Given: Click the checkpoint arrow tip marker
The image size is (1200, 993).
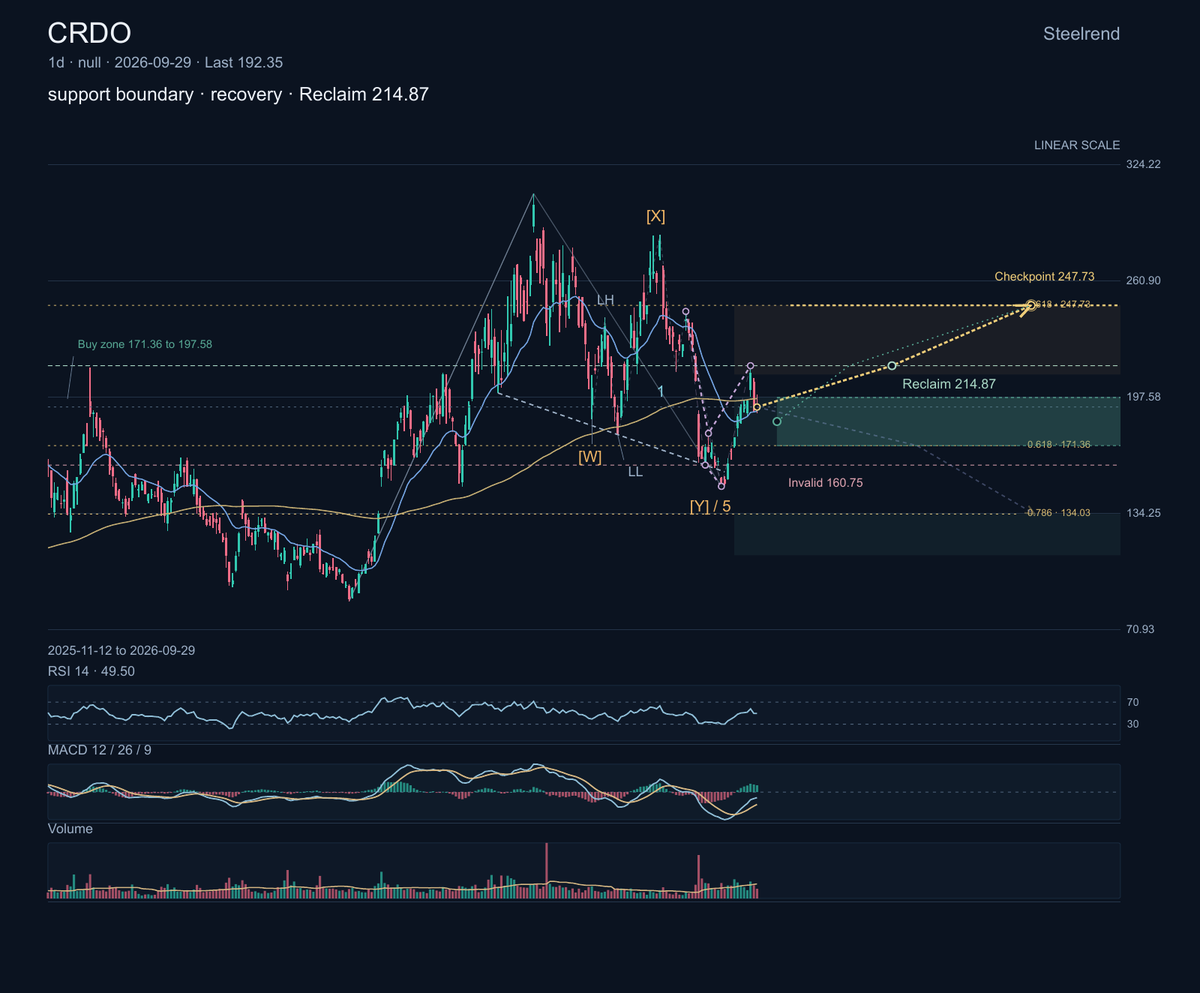Looking at the screenshot, I should coord(1031,305).
